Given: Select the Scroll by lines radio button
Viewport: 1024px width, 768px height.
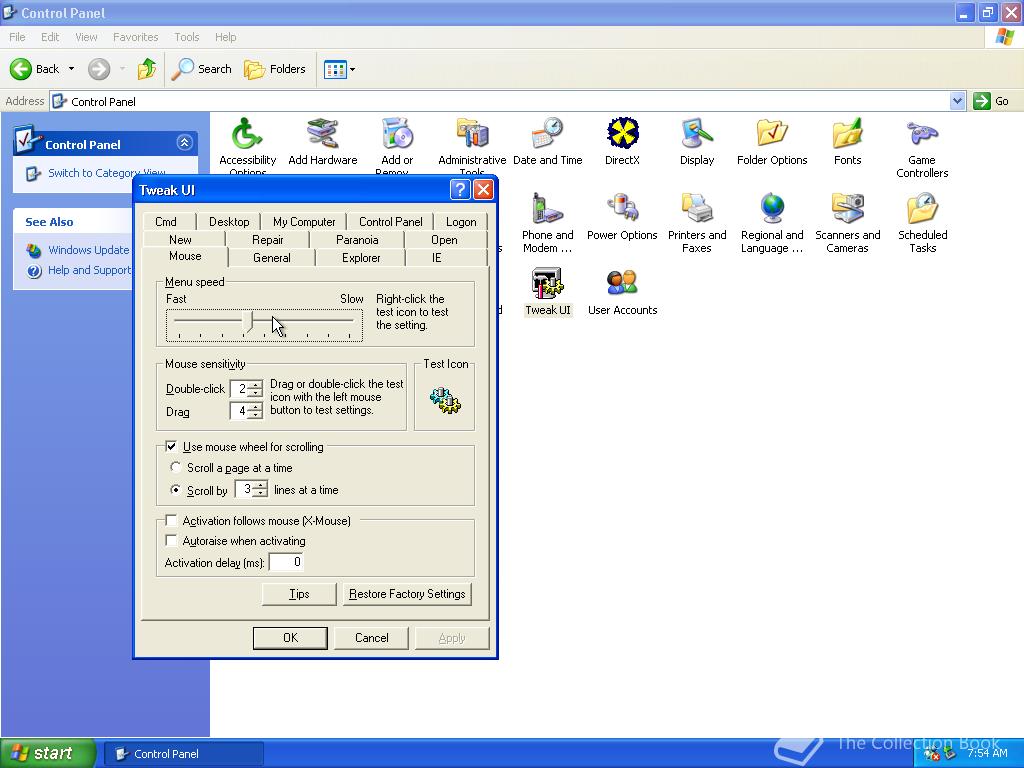Looking at the screenshot, I should (175, 489).
